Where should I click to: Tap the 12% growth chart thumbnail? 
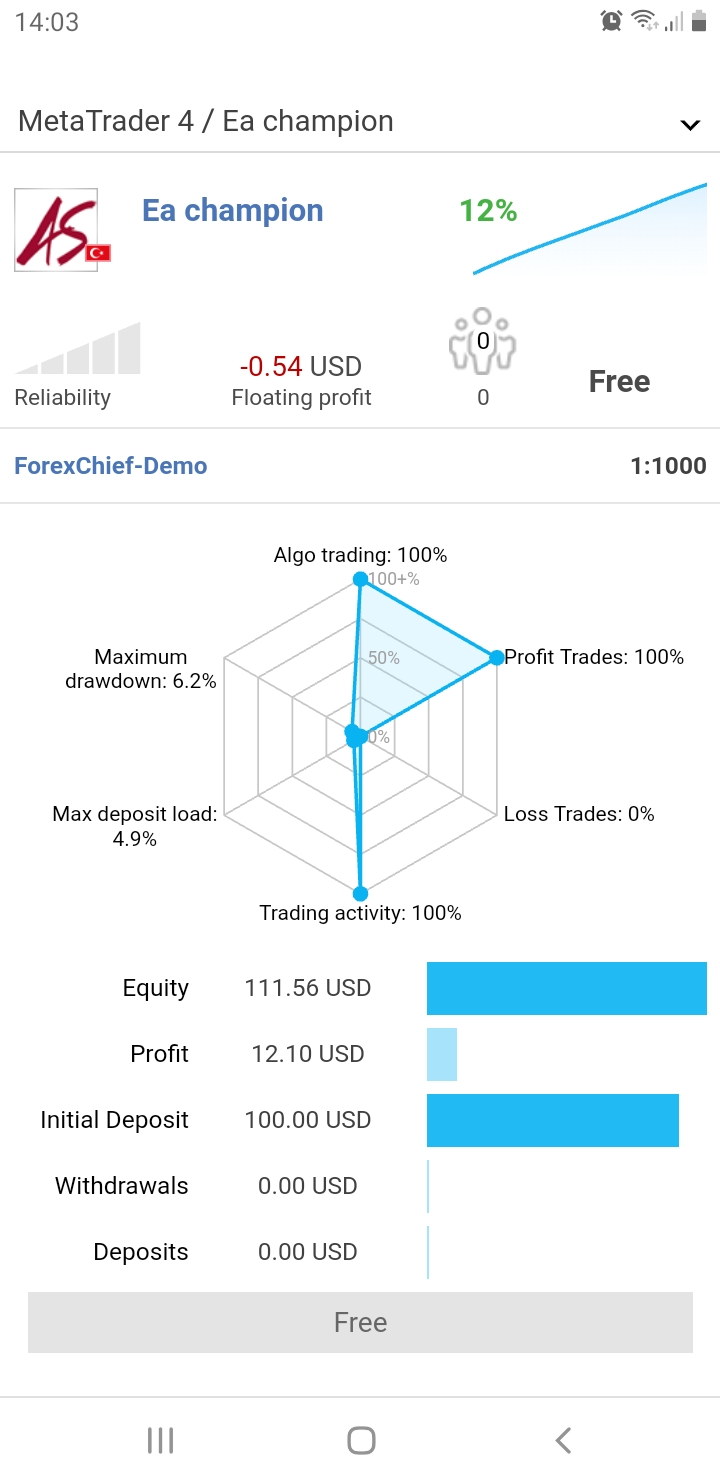point(590,228)
